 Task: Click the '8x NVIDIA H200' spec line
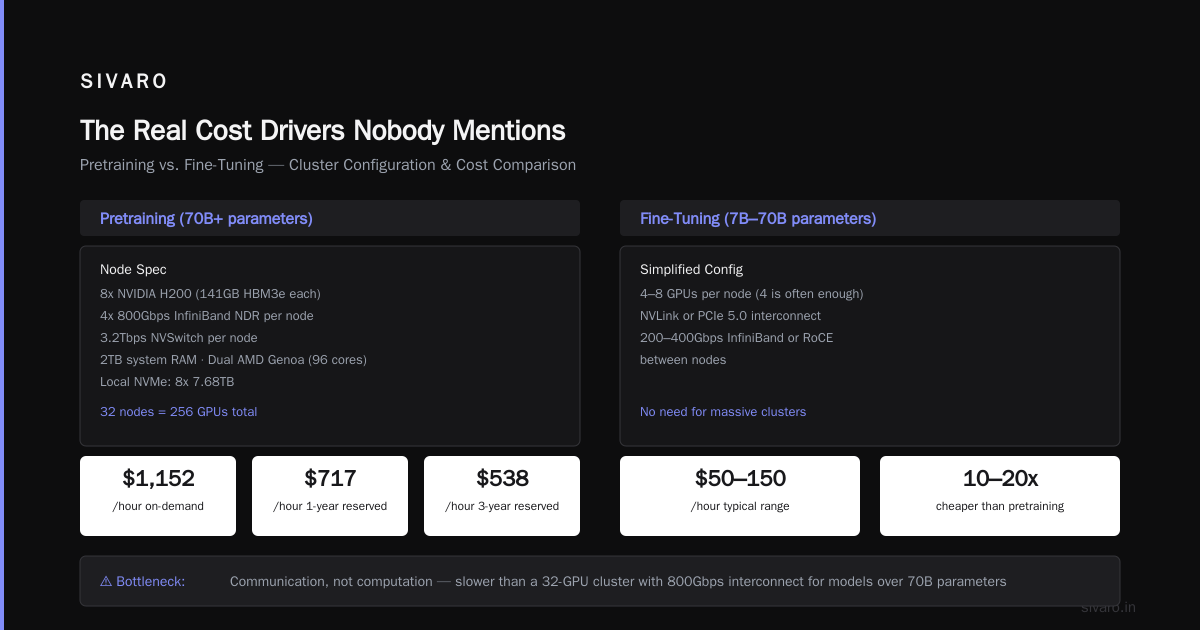[x=210, y=294]
